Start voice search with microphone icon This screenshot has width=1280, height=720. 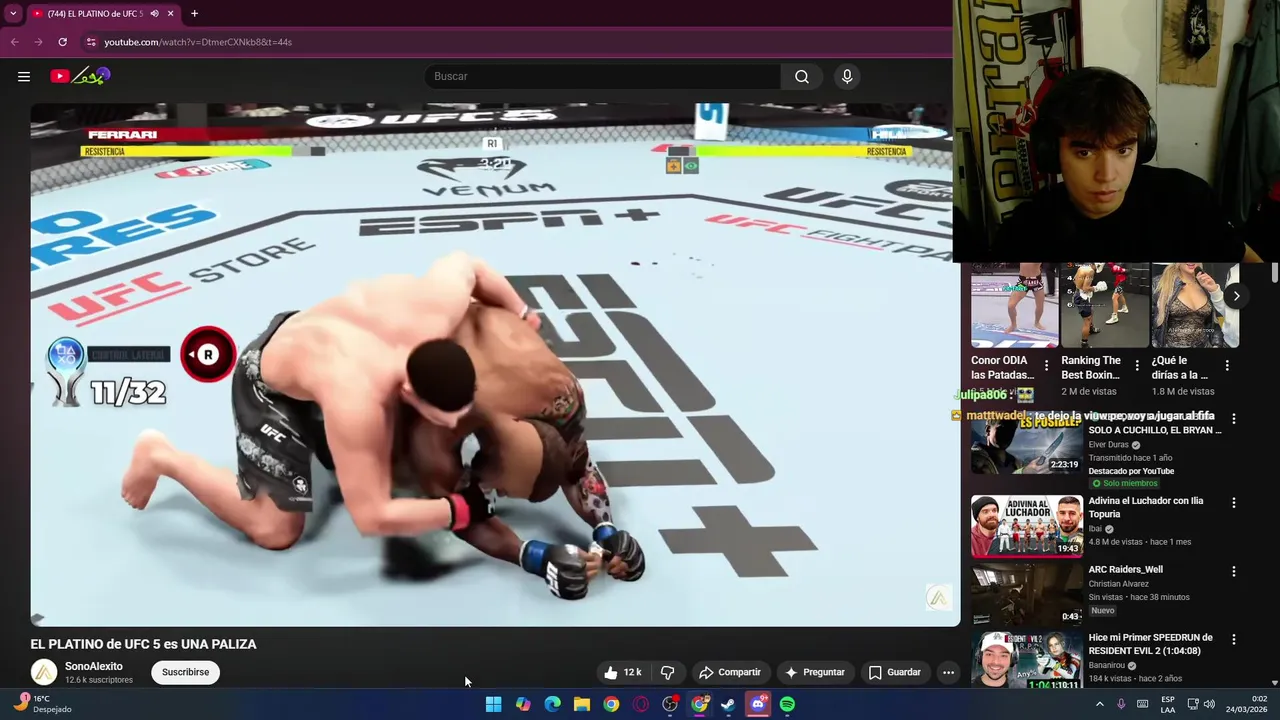(x=847, y=76)
